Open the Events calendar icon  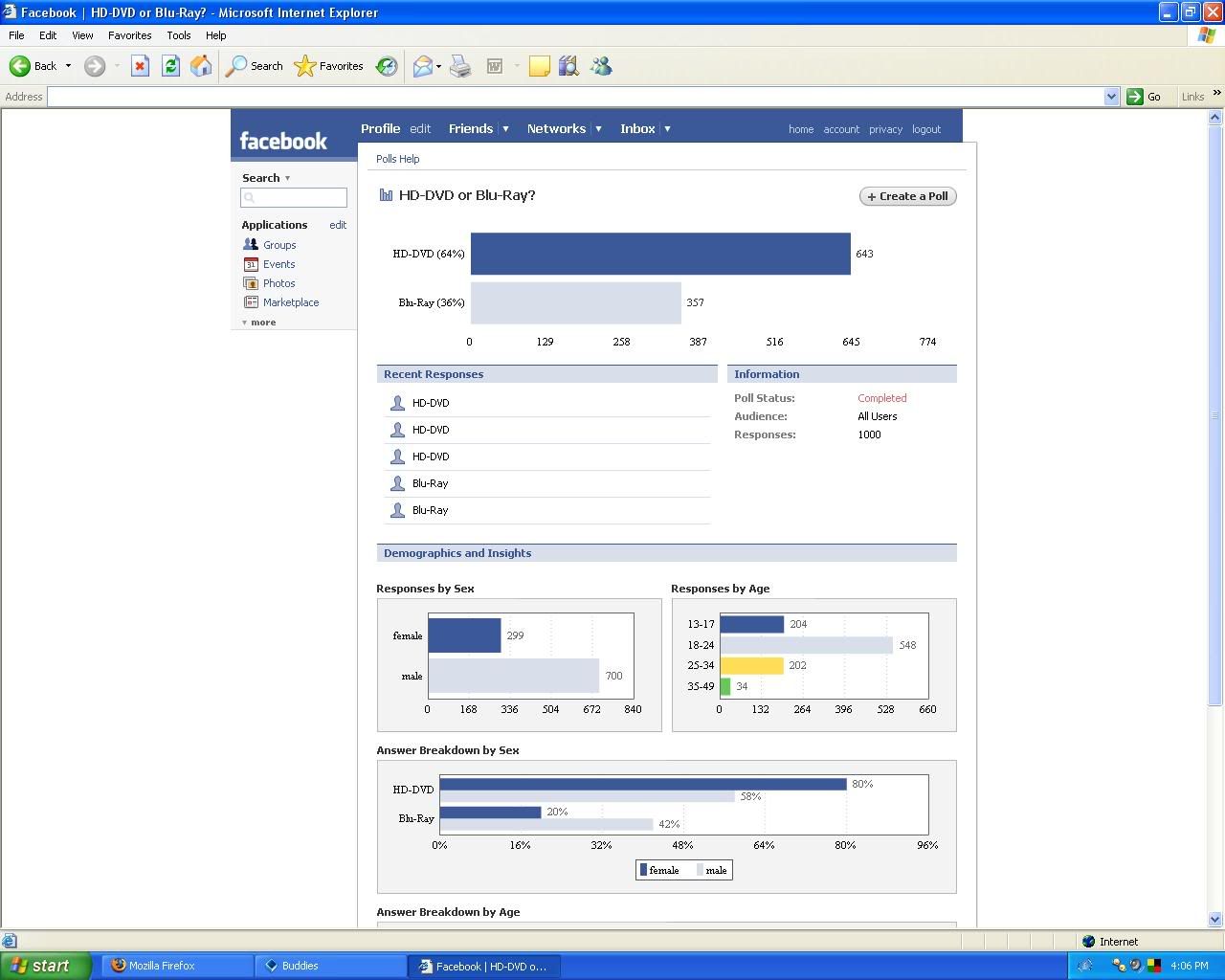(x=251, y=264)
